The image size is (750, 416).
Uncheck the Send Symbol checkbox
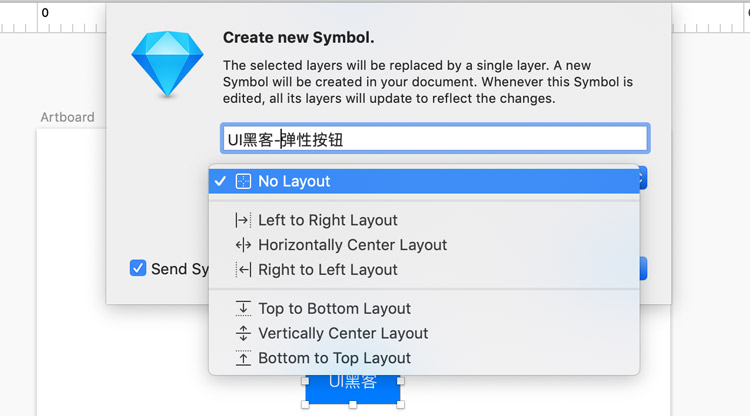point(138,268)
